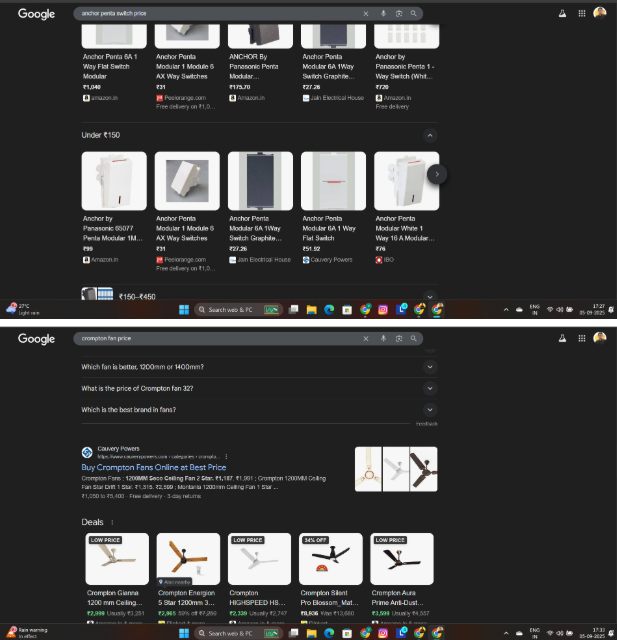Open File Explorer in taskbar showing Light rain
Screen dimensions: 617x640
click(311, 310)
